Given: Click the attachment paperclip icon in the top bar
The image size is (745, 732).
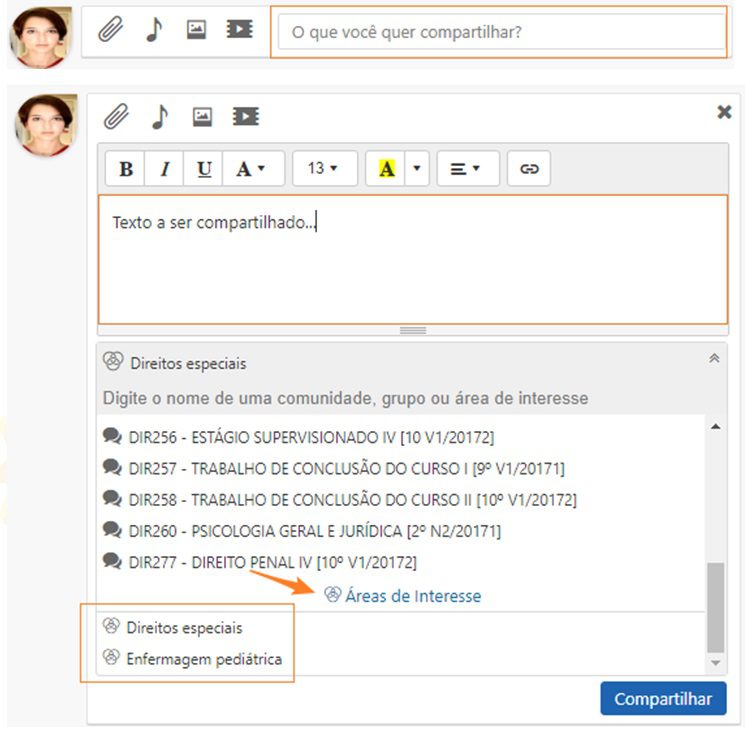Looking at the screenshot, I should (x=111, y=29).
